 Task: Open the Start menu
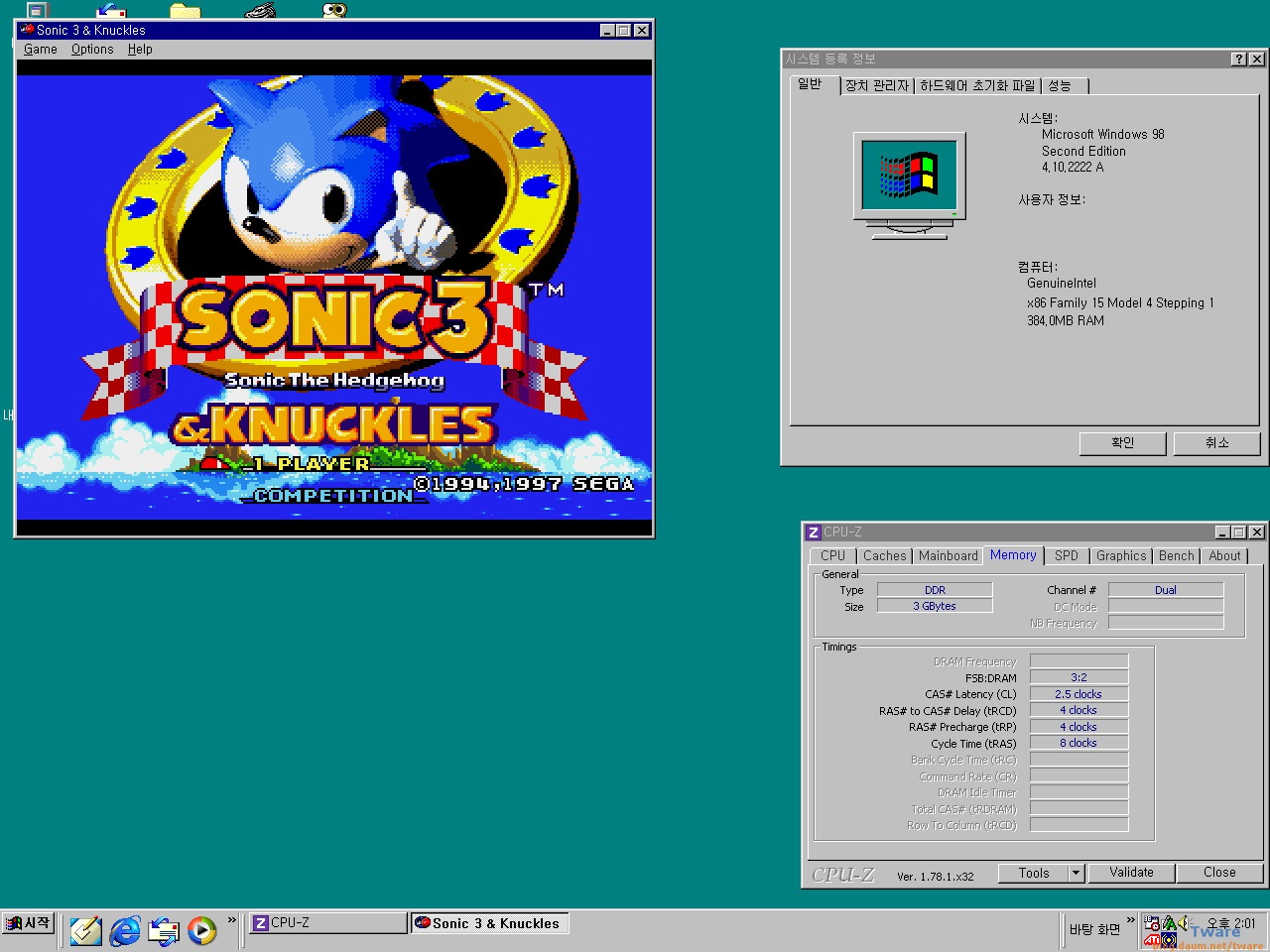(x=28, y=923)
